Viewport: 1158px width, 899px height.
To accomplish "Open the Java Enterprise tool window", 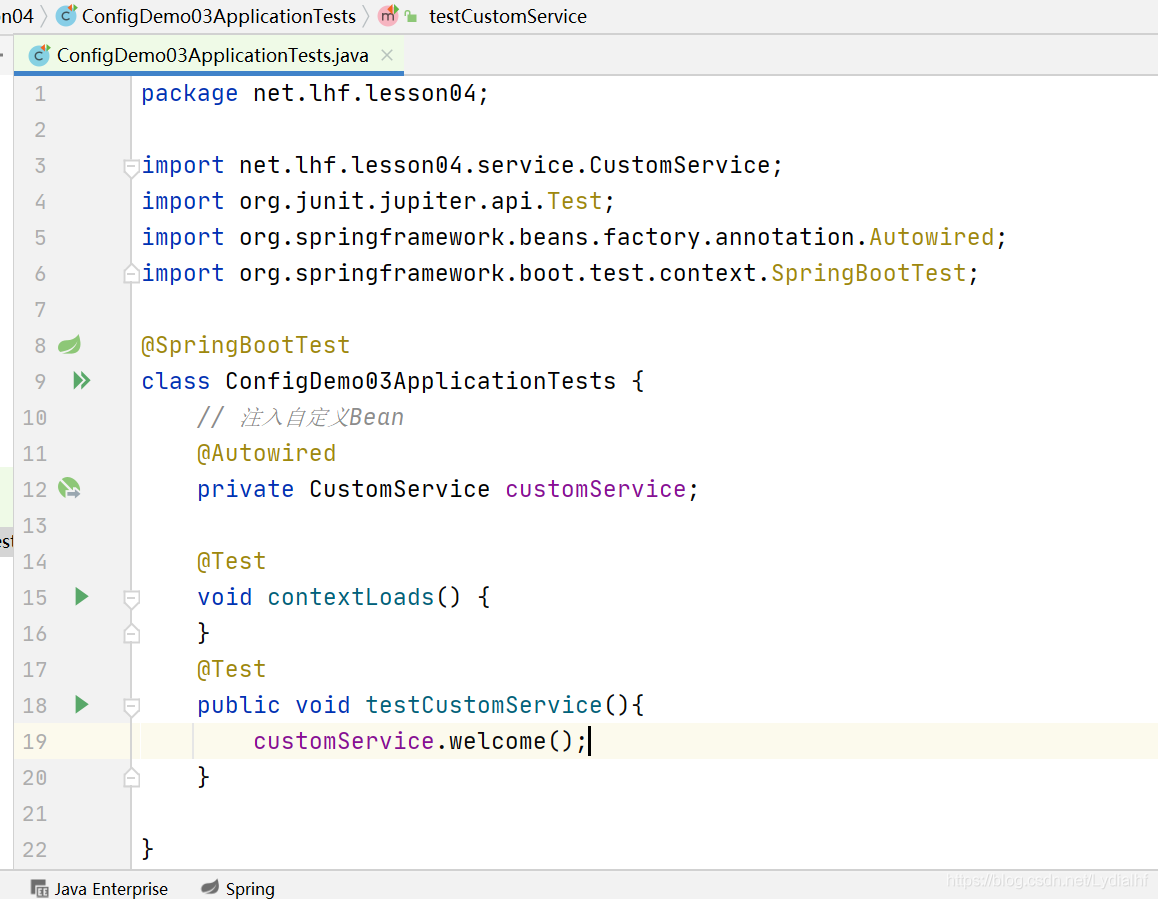I will [111, 888].
